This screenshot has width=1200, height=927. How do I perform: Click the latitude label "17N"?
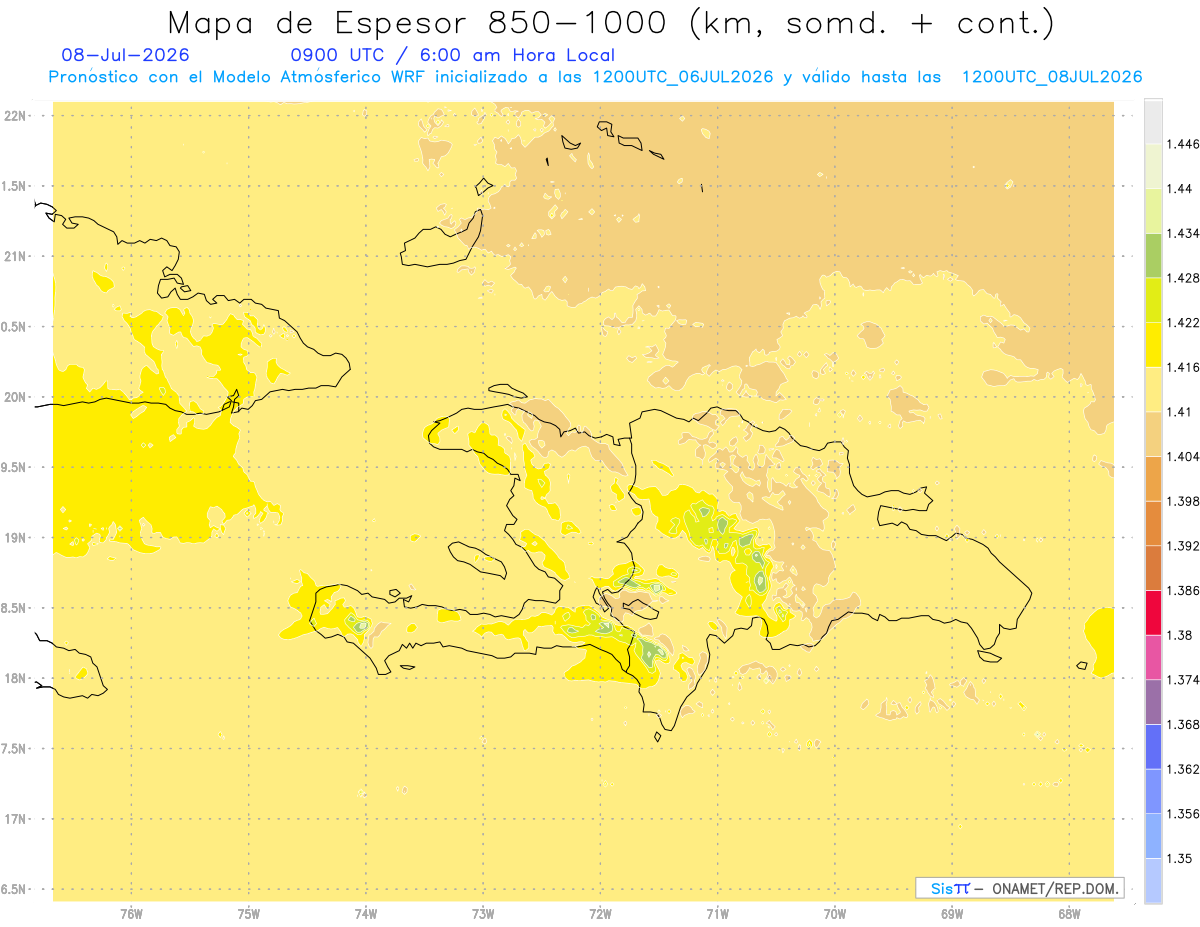[x=15, y=819]
